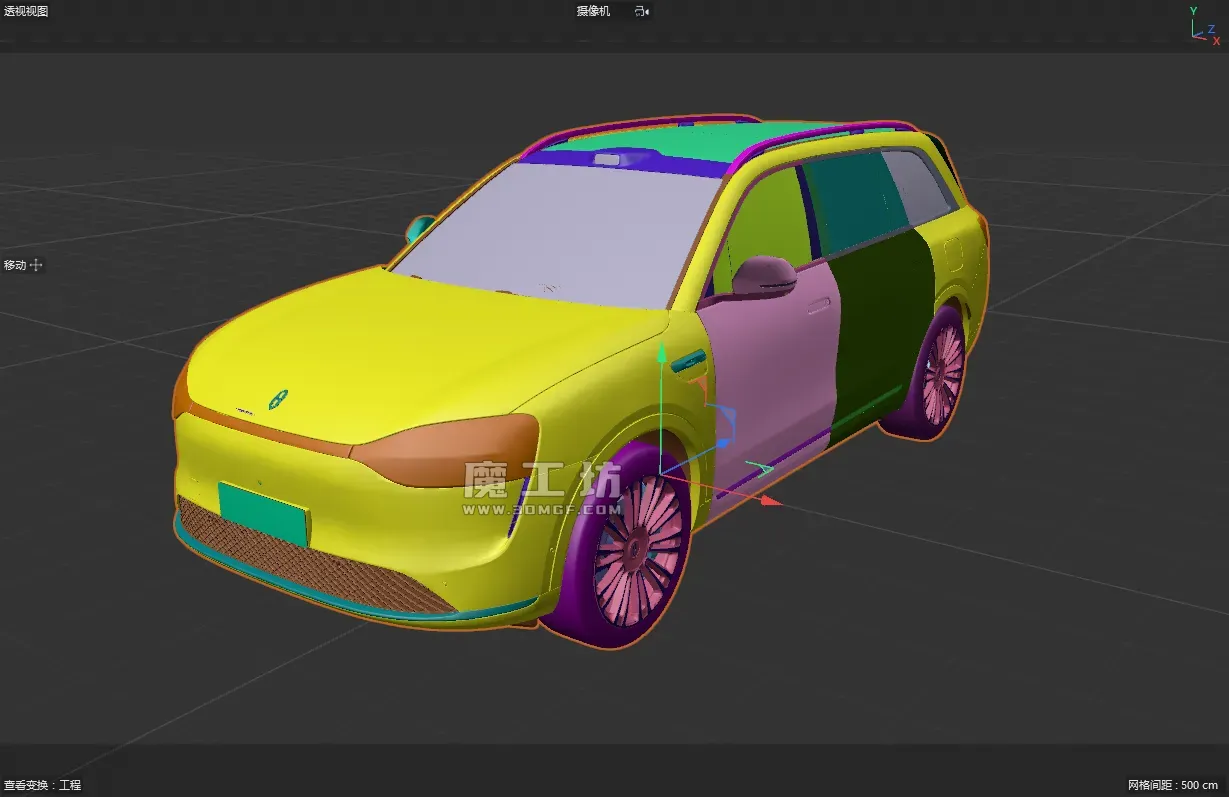Click the green Y-axis arrow of the gizmo
This screenshot has width=1229, height=797.
point(660,353)
